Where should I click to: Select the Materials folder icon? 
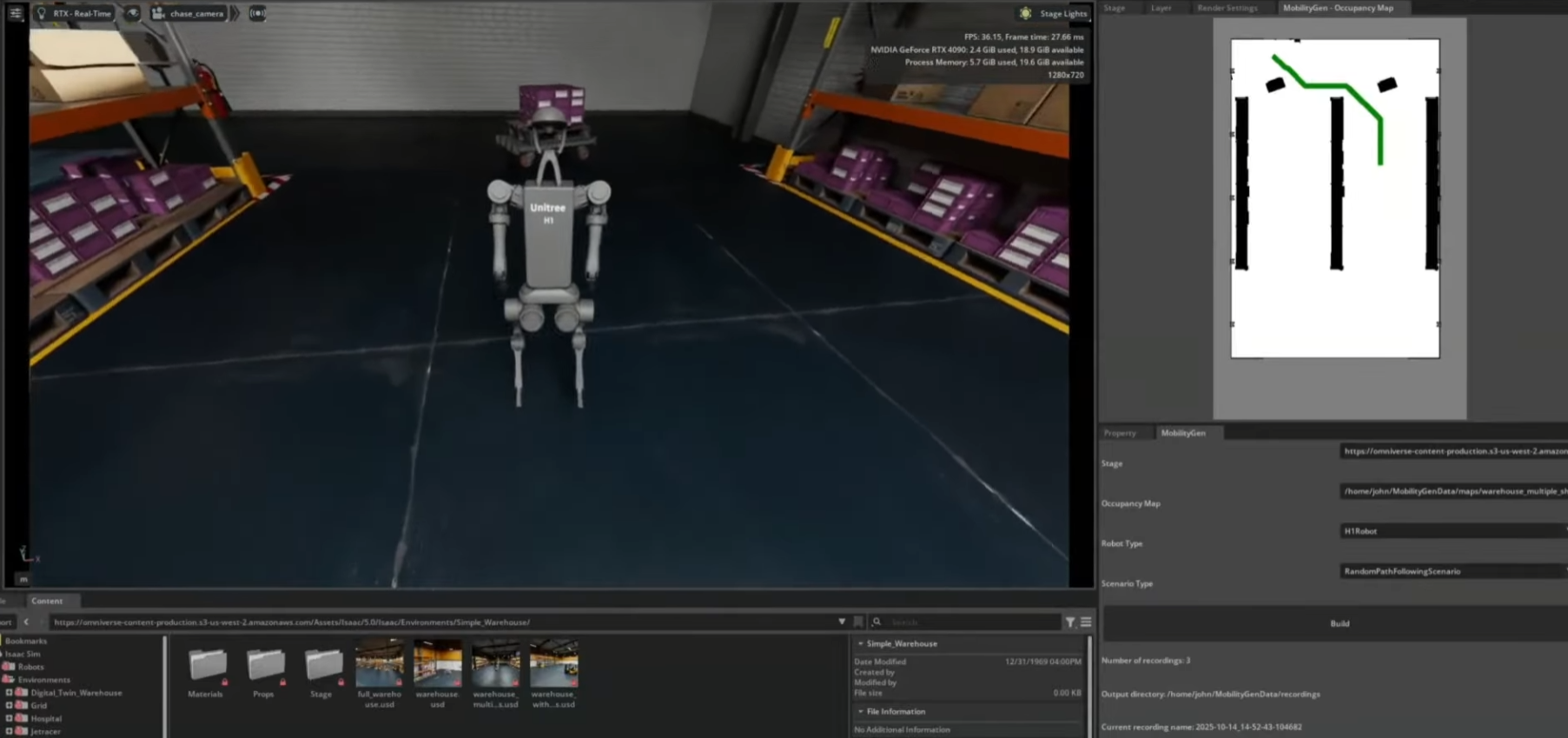coord(207,664)
